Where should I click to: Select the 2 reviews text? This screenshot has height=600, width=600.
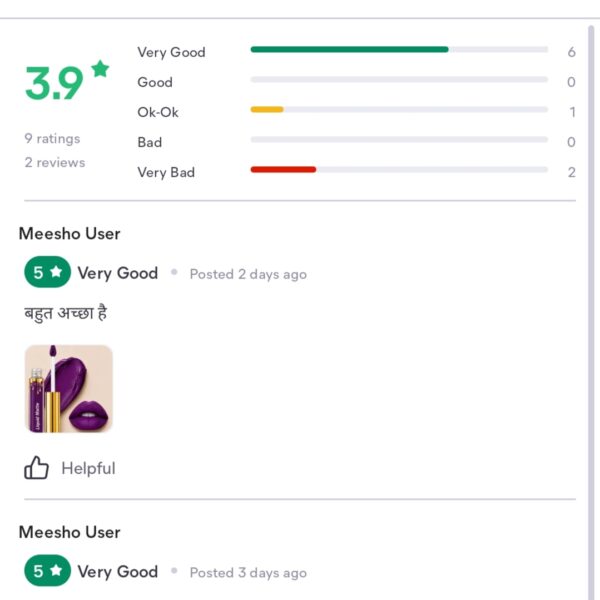[55, 162]
